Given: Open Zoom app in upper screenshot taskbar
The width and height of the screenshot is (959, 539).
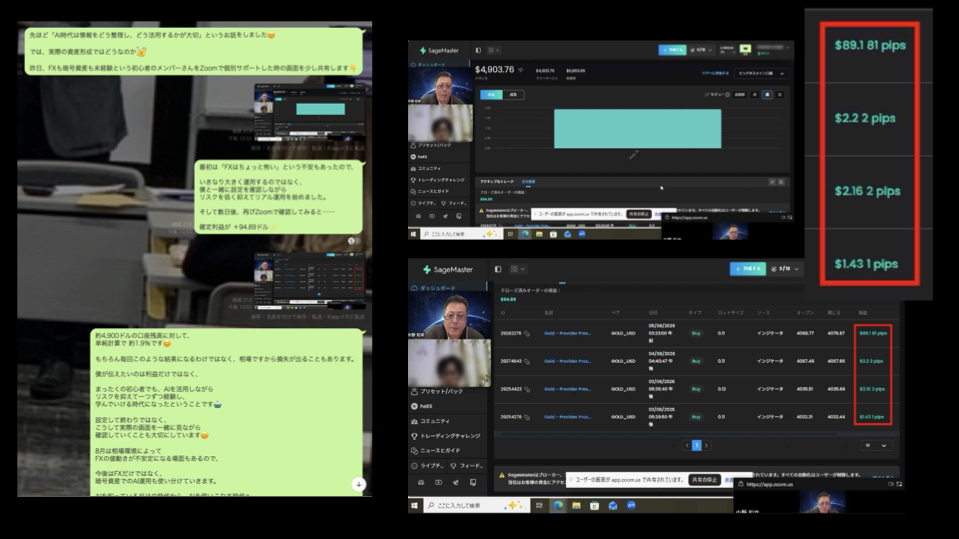Looking at the screenshot, I should [582, 234].
